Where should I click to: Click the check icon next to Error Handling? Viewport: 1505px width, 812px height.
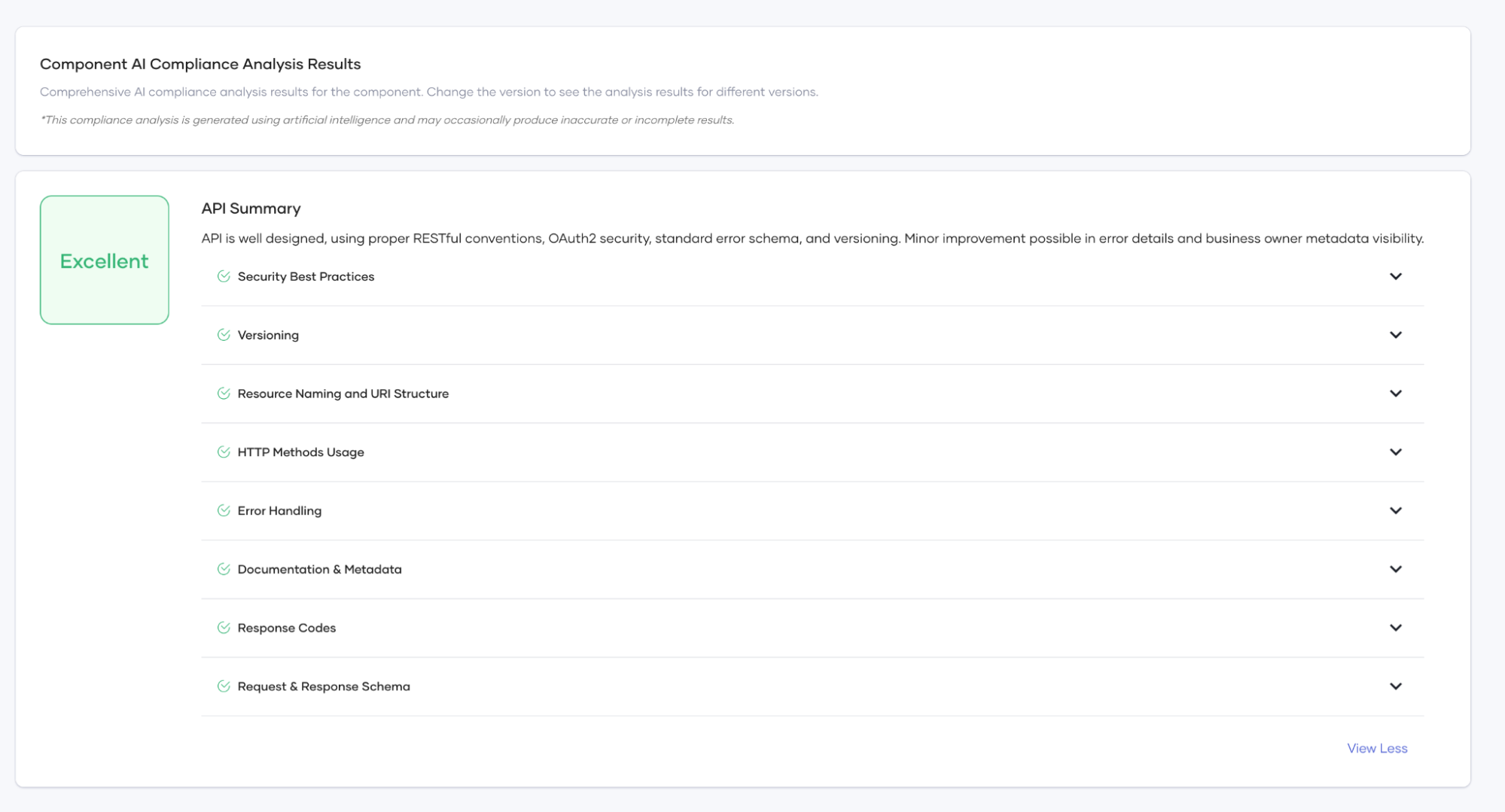(x=224, y=510)
